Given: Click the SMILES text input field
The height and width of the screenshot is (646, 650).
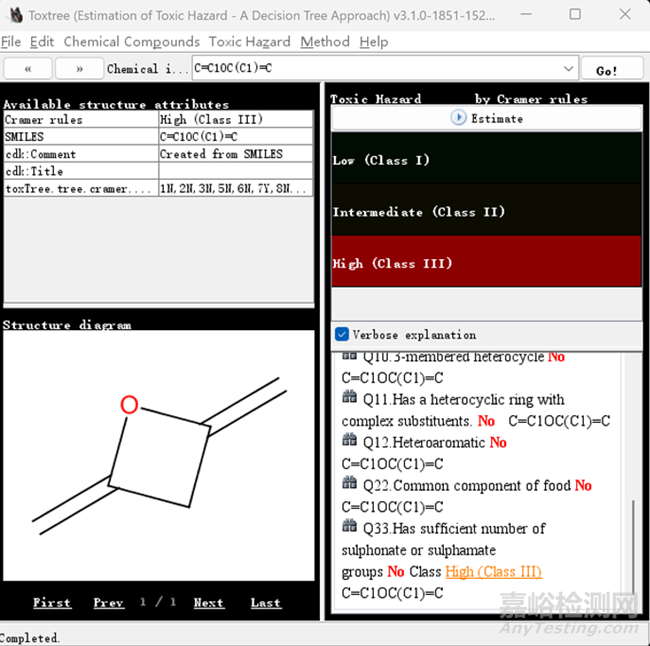Looking at the screenshot, I should coord(374,69).
